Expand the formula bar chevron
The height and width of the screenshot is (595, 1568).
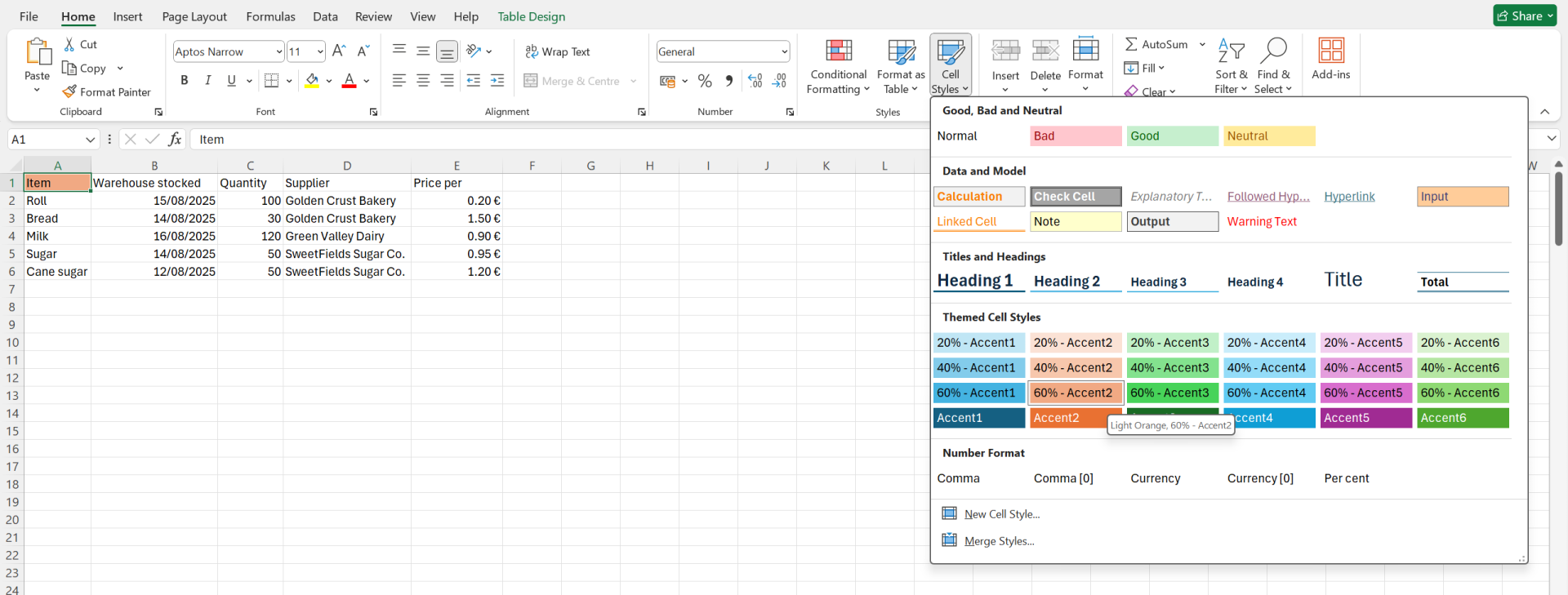tap(1552, 139)
